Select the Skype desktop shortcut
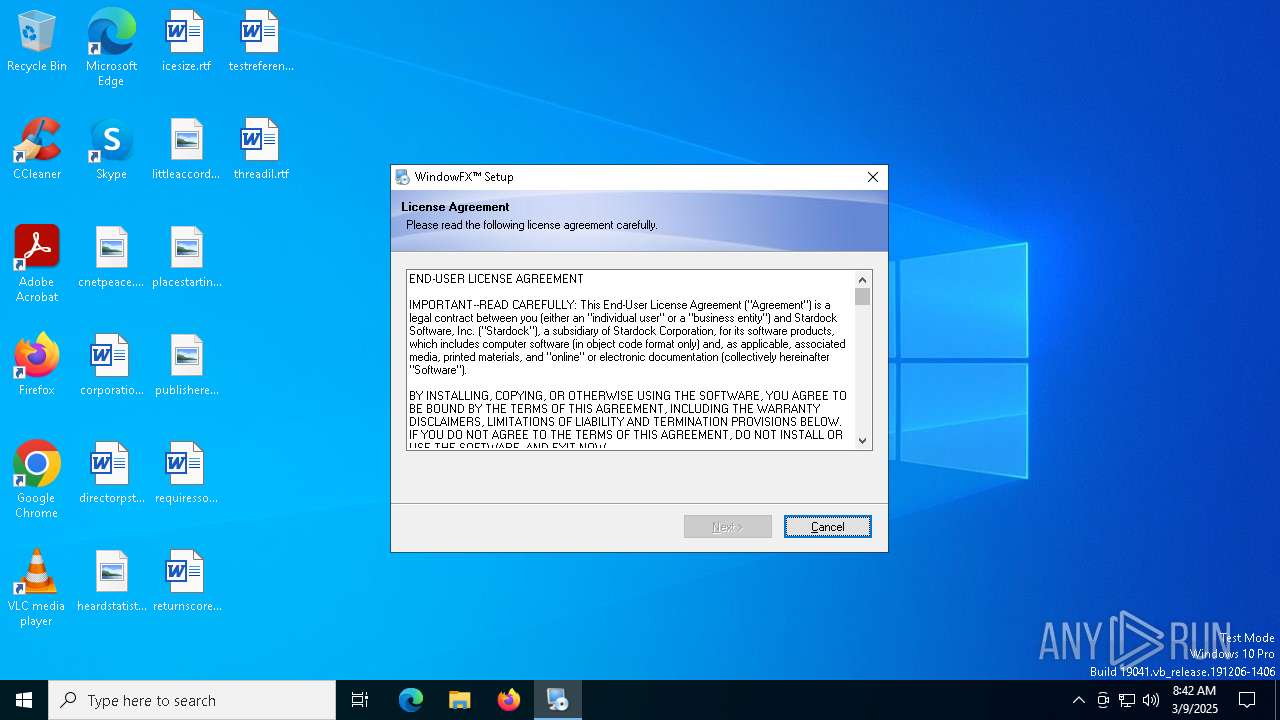This screenshot has height=720, width=1280. pyautogui.click(x=111, y=150)
